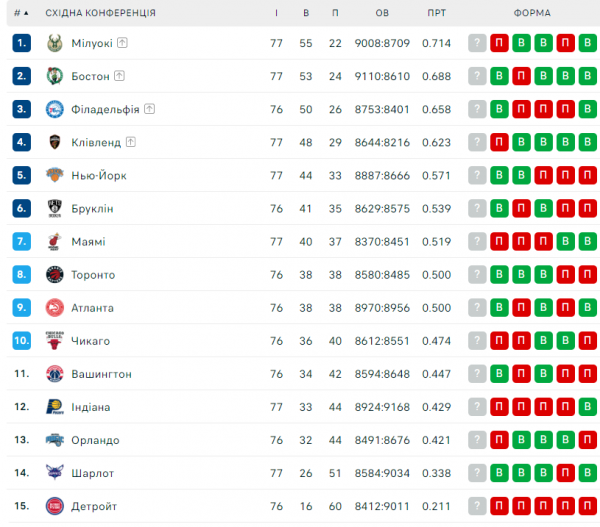Open the Вашингтон team link
600x527 pixels.
pyautogui.click(x=101, y=373)
